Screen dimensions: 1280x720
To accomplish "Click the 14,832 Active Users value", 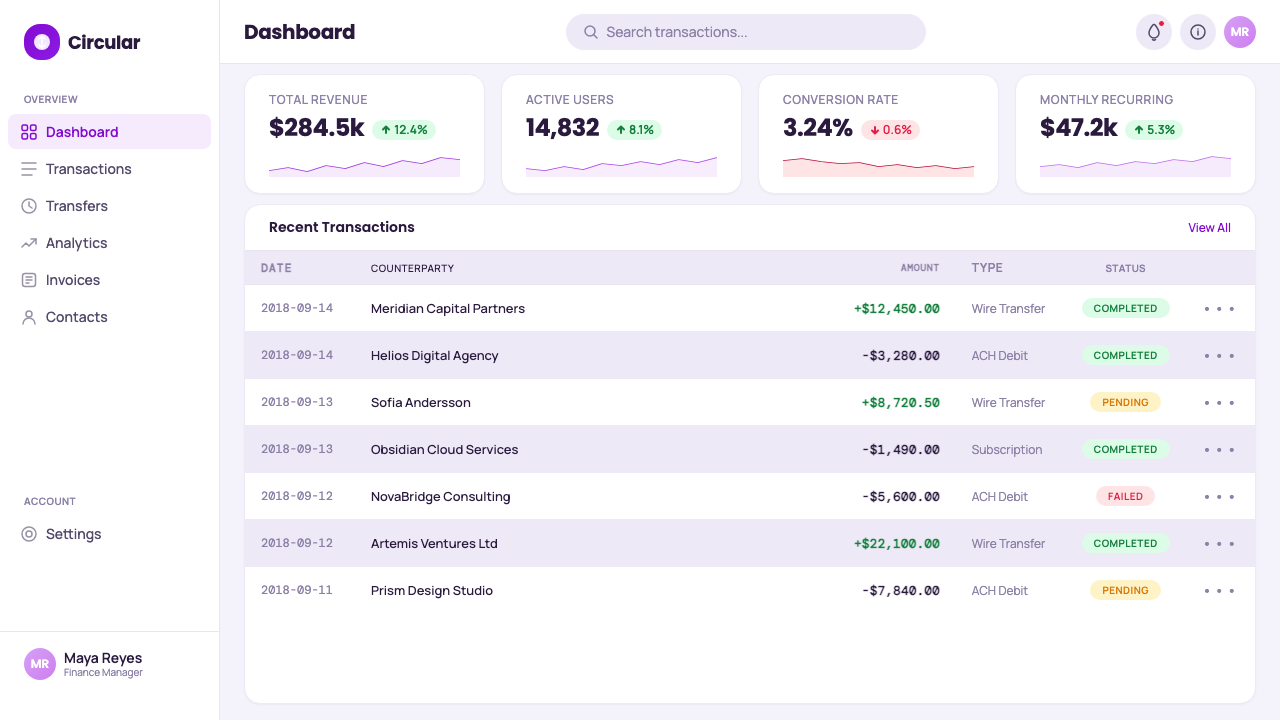I will click(563, 128).
